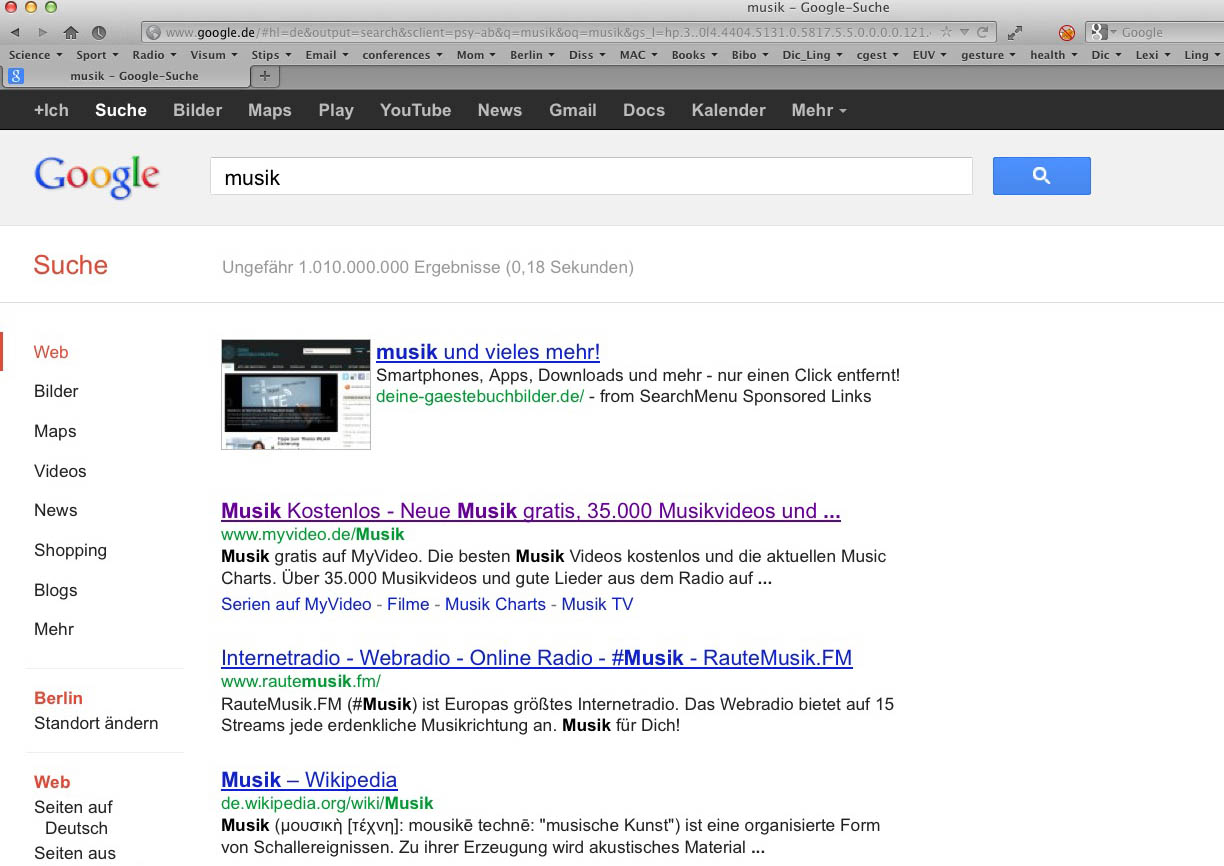
Task: Open +Ich in the Google bar
Action: [x=51, y=110]
